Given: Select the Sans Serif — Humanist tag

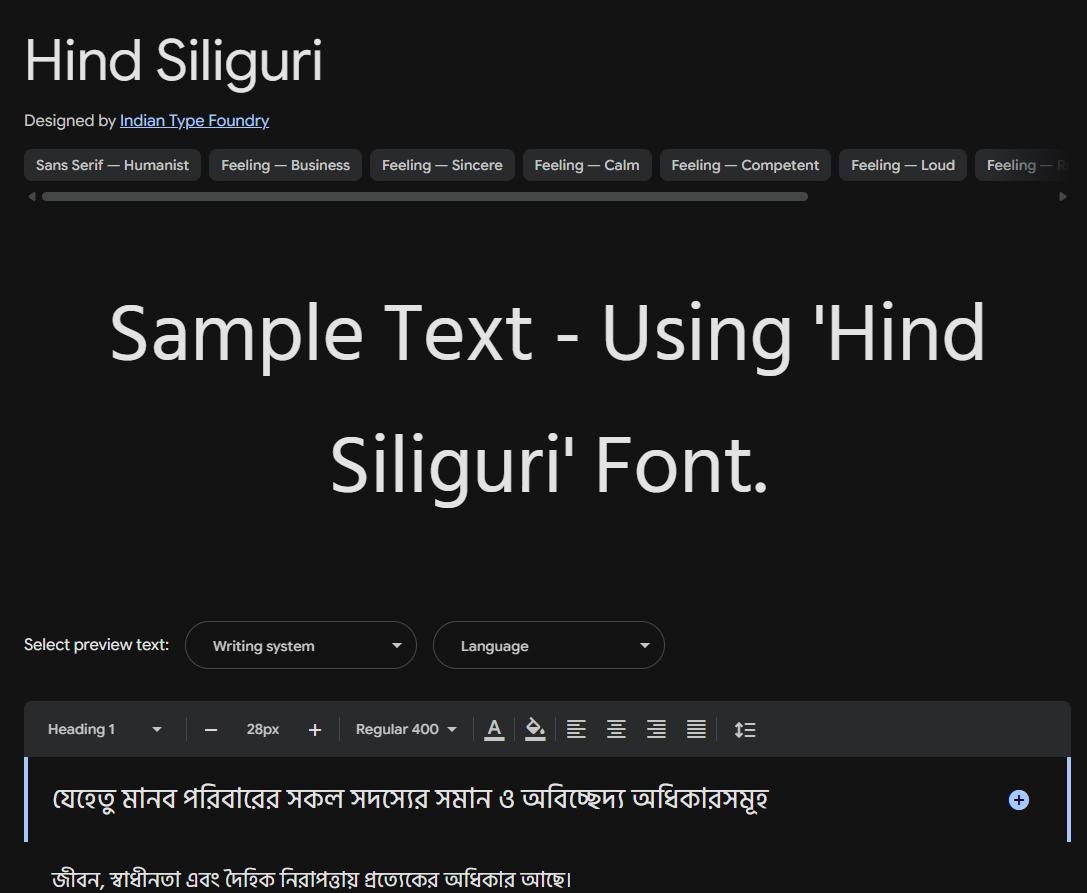Looking at the screenshot, I should point(112,165).
